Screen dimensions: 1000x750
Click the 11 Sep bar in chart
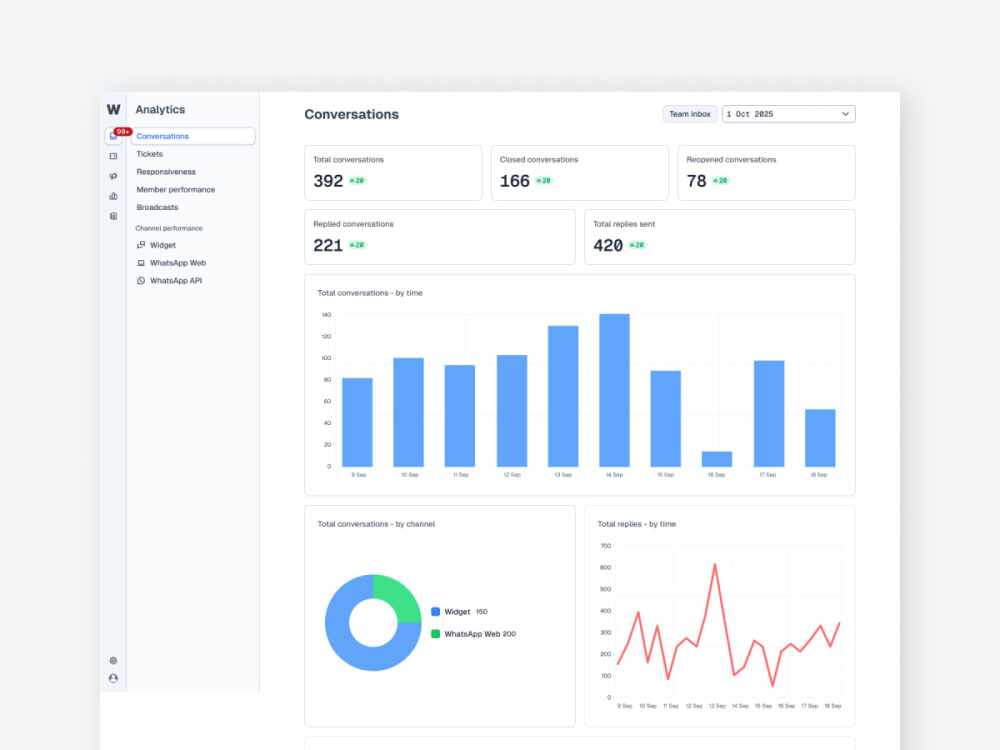pyautogui.click(x=460, y=416)
